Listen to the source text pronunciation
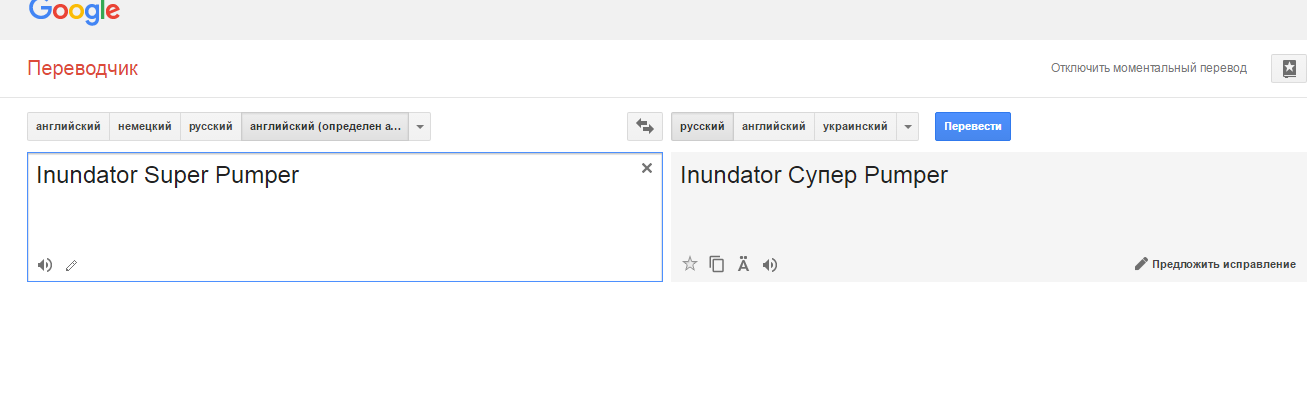Image resolution: width=1307 pixels, height=417 pixels. point(45,265)
